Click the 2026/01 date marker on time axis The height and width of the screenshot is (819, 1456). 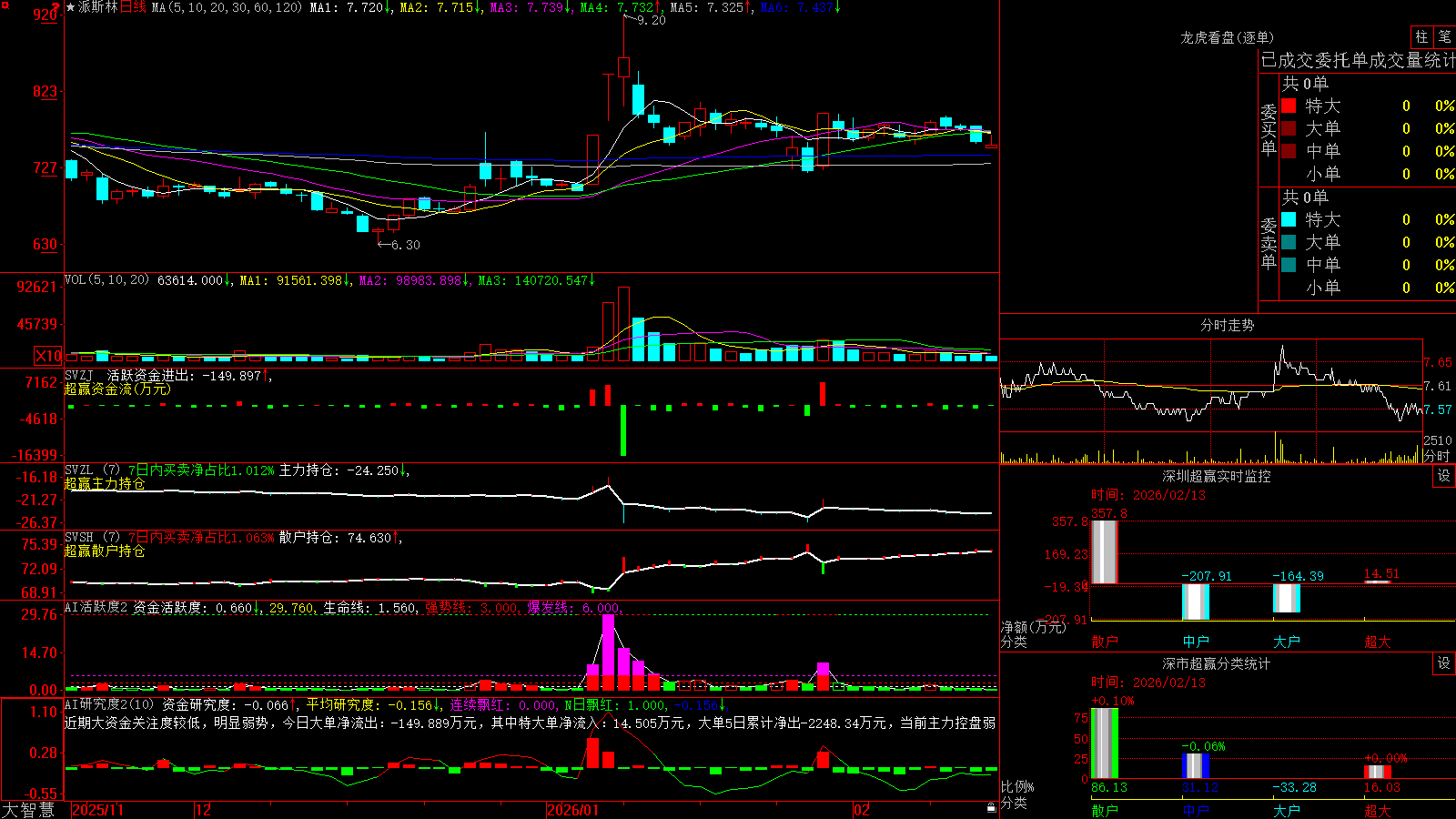click(x=573, y=810)
